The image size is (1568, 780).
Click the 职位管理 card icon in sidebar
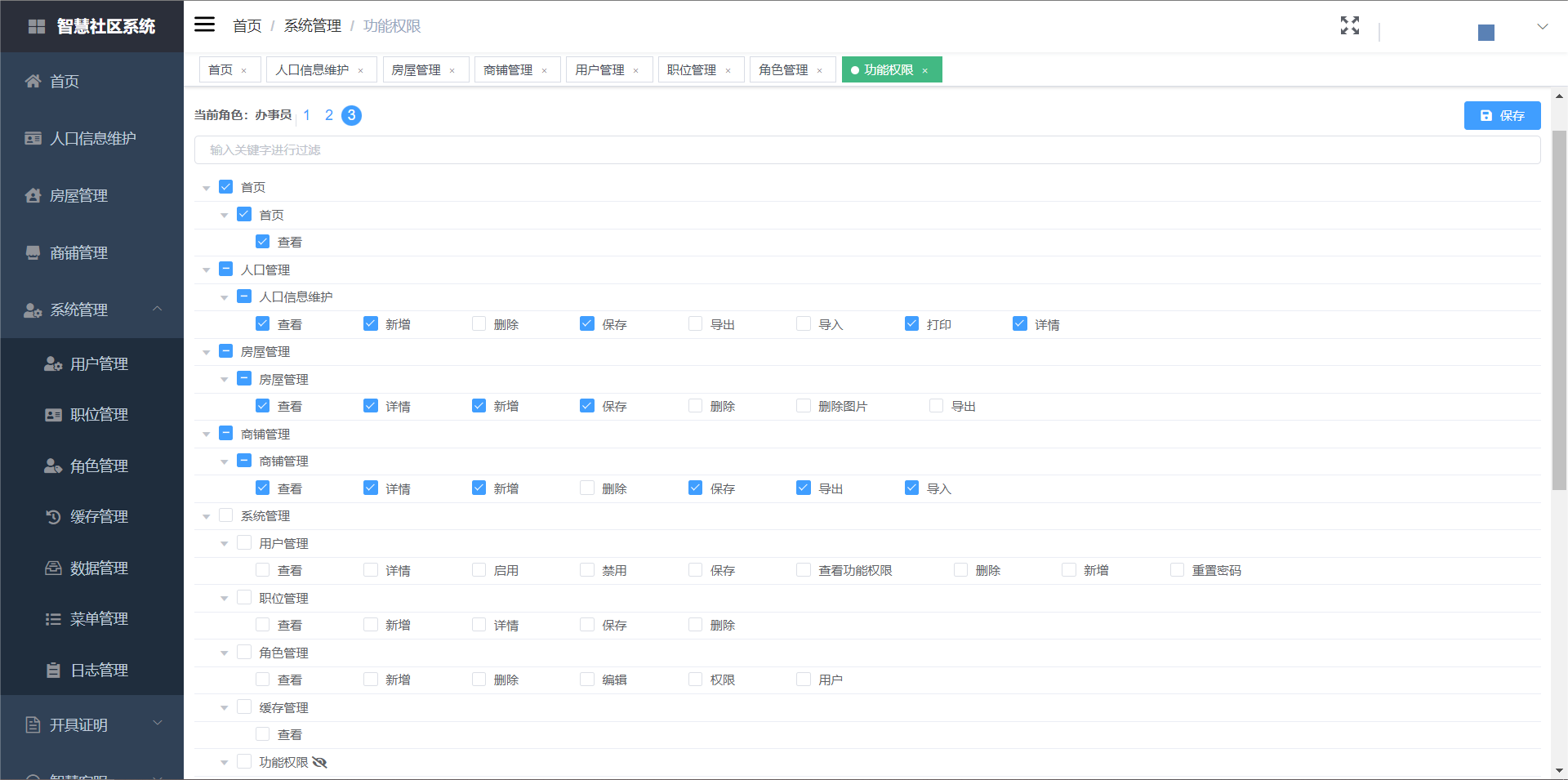53,415
